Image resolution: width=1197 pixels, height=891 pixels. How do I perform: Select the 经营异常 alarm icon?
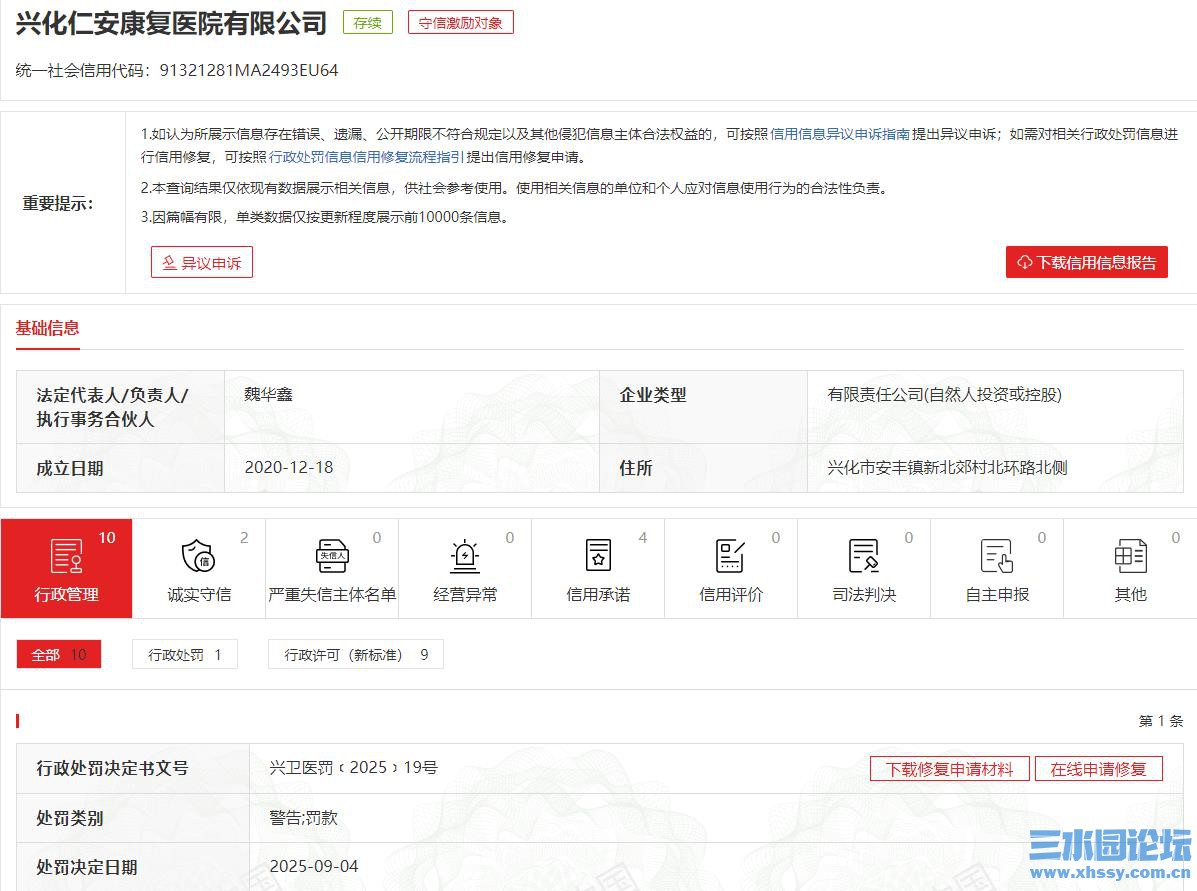click(x=465, y=556)
